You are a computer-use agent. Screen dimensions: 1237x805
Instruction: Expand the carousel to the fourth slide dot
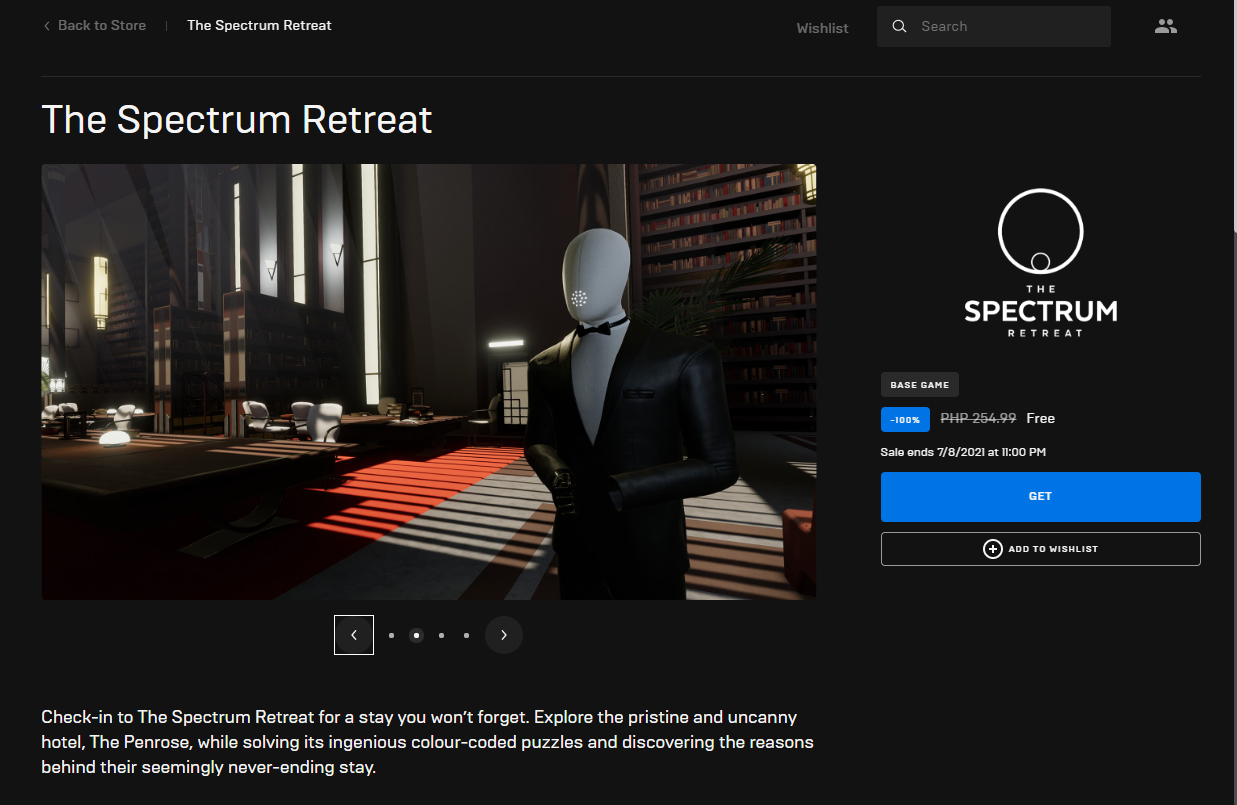(x=466, y=635)
